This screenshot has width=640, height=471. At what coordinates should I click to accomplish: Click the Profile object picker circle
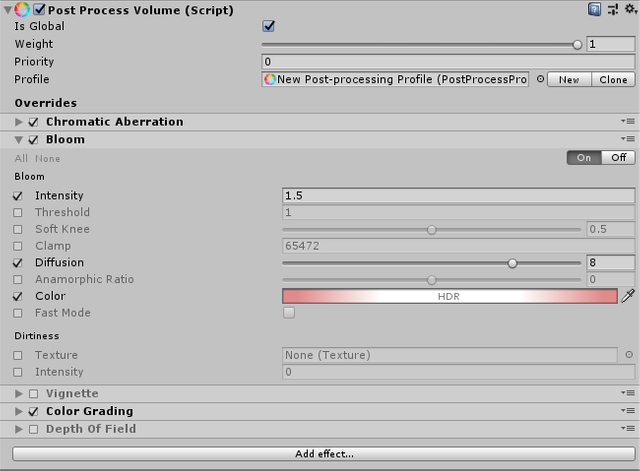point(540,79)
